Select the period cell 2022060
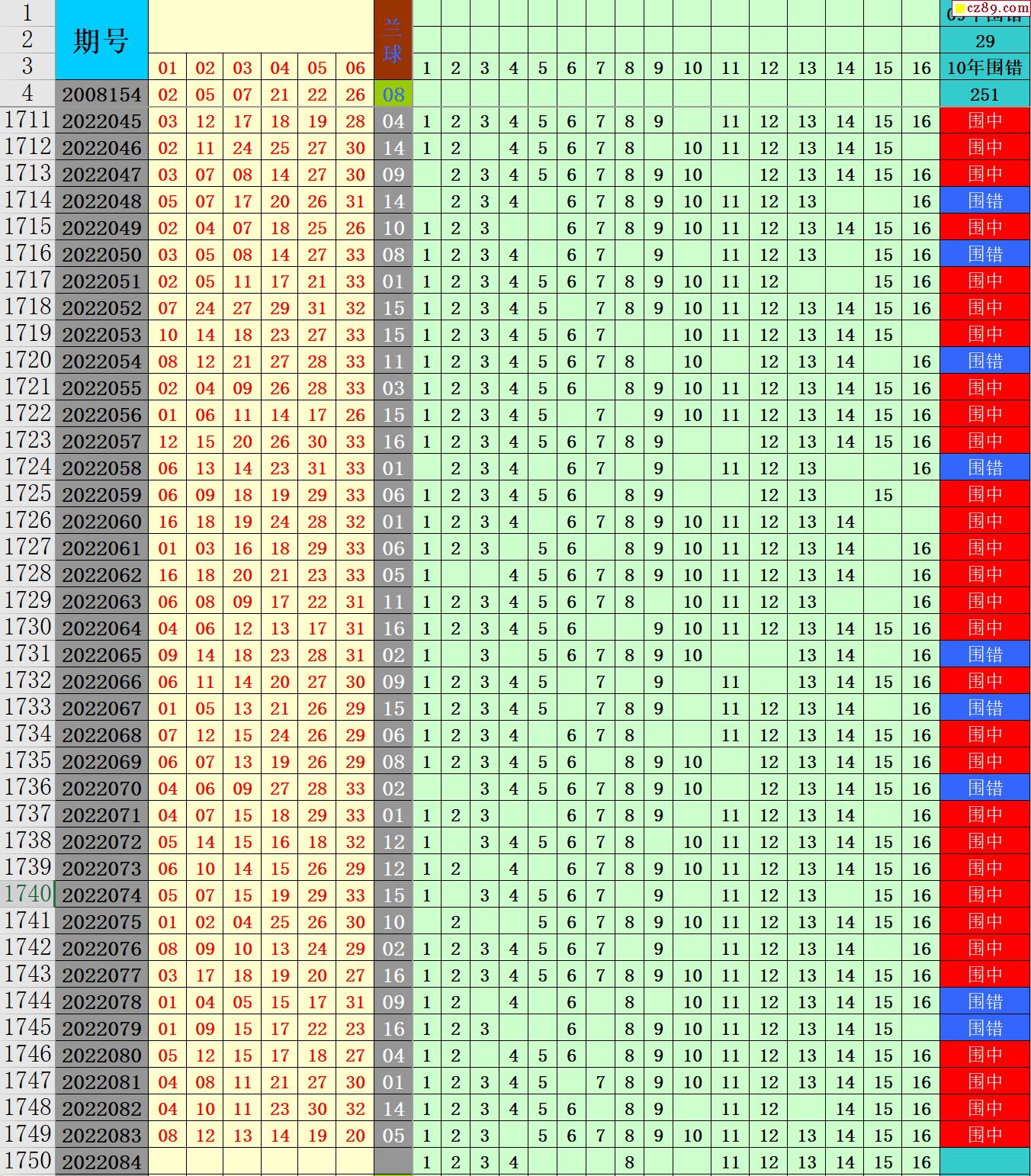The width and height of the screenshot is (1031, 1176). pyautogui.click(x=101, y=522)
